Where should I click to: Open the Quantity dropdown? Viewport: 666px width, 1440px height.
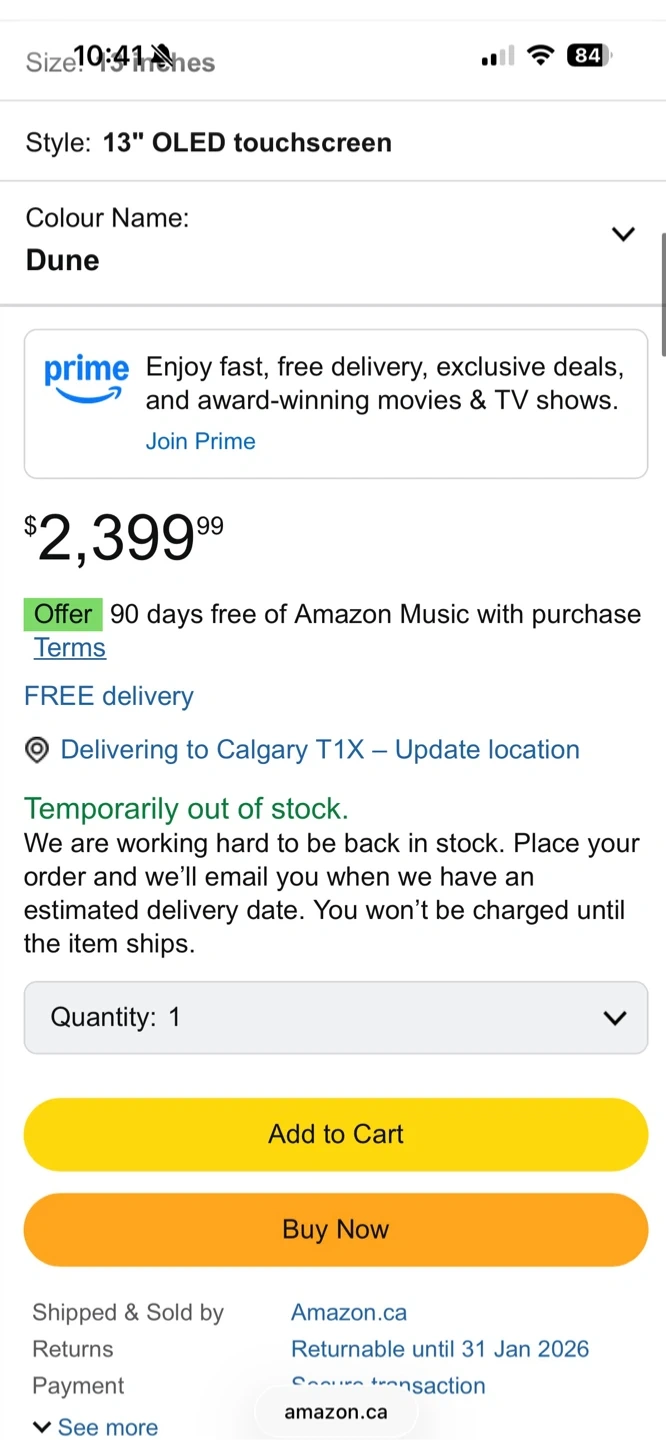(x=336, y=1017)
